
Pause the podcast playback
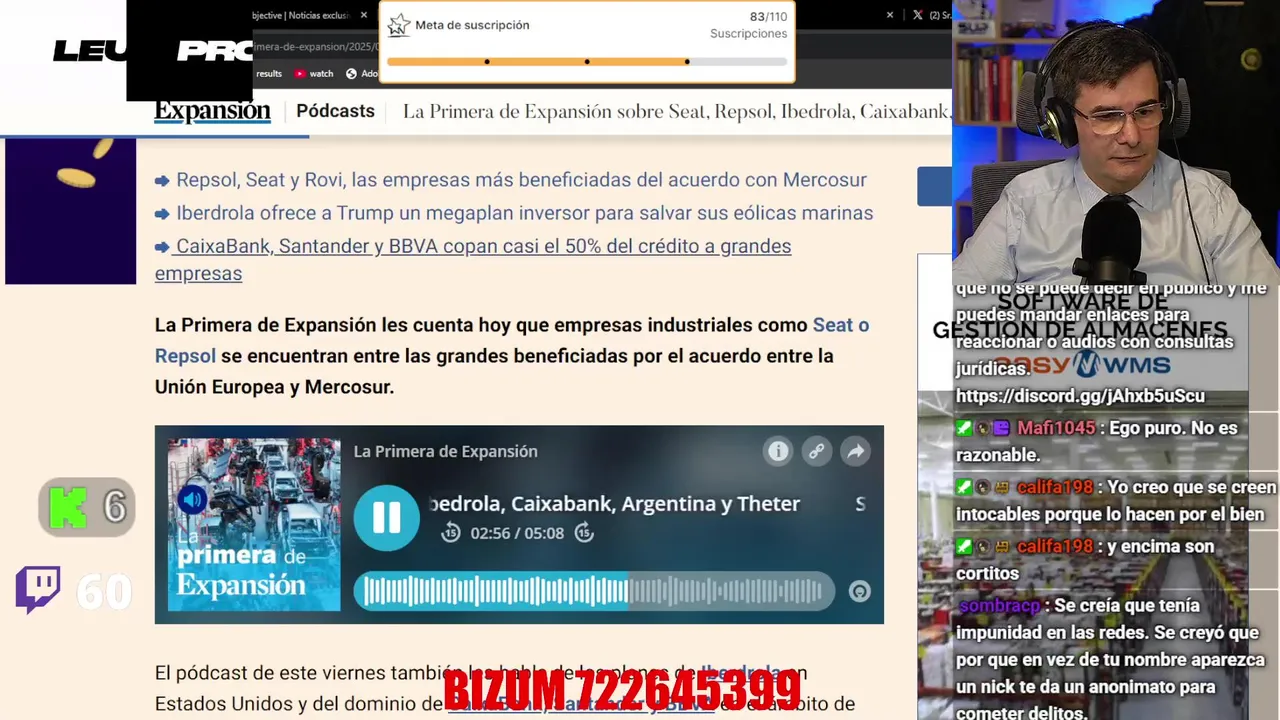point(387,518)
